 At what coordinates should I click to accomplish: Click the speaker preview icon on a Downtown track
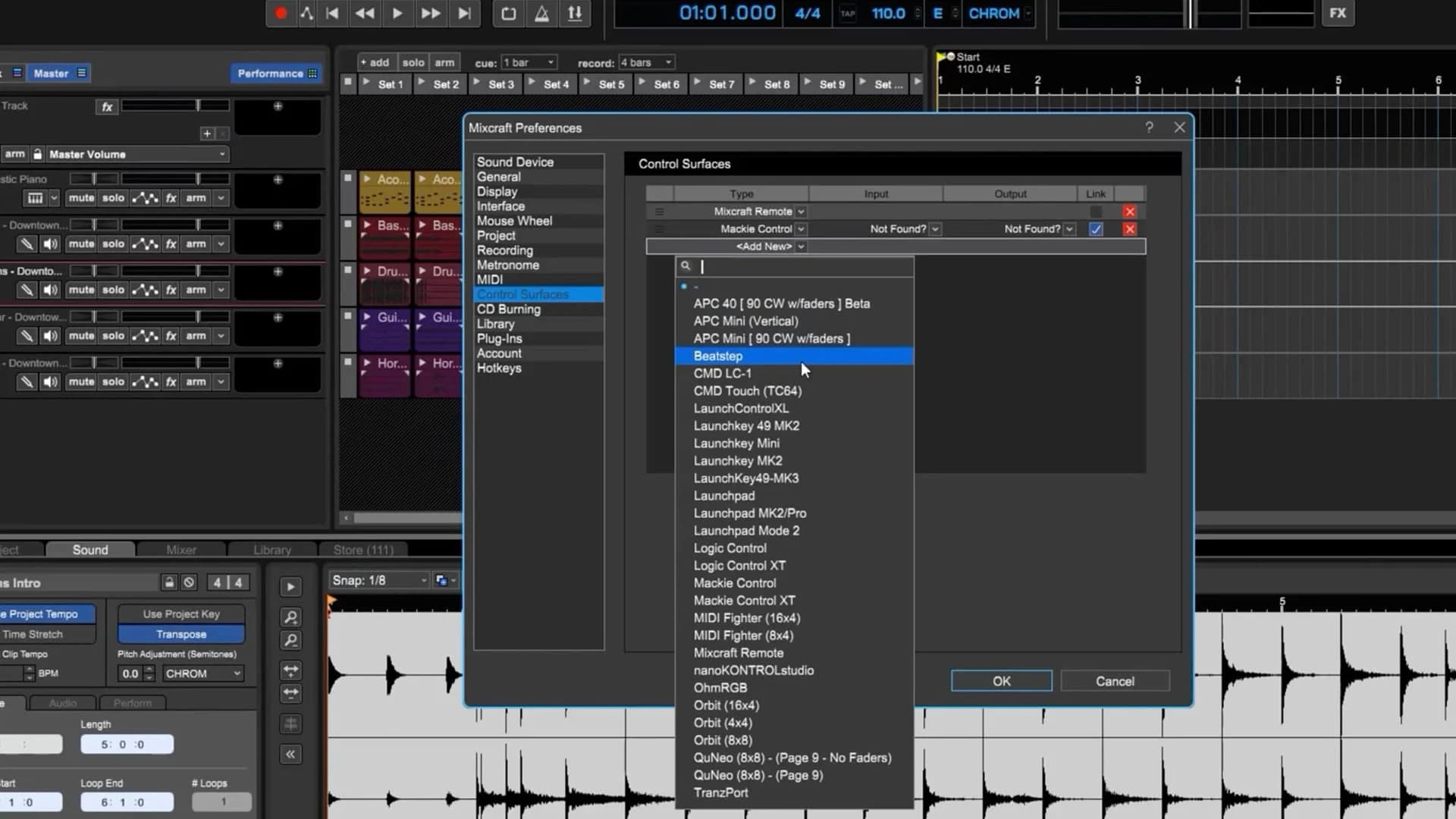pos(50,243)
